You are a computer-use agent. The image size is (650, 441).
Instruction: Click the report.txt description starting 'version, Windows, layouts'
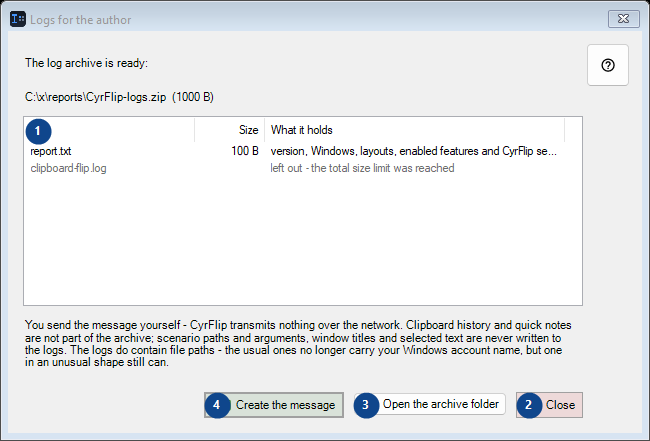tap(413, 151)
